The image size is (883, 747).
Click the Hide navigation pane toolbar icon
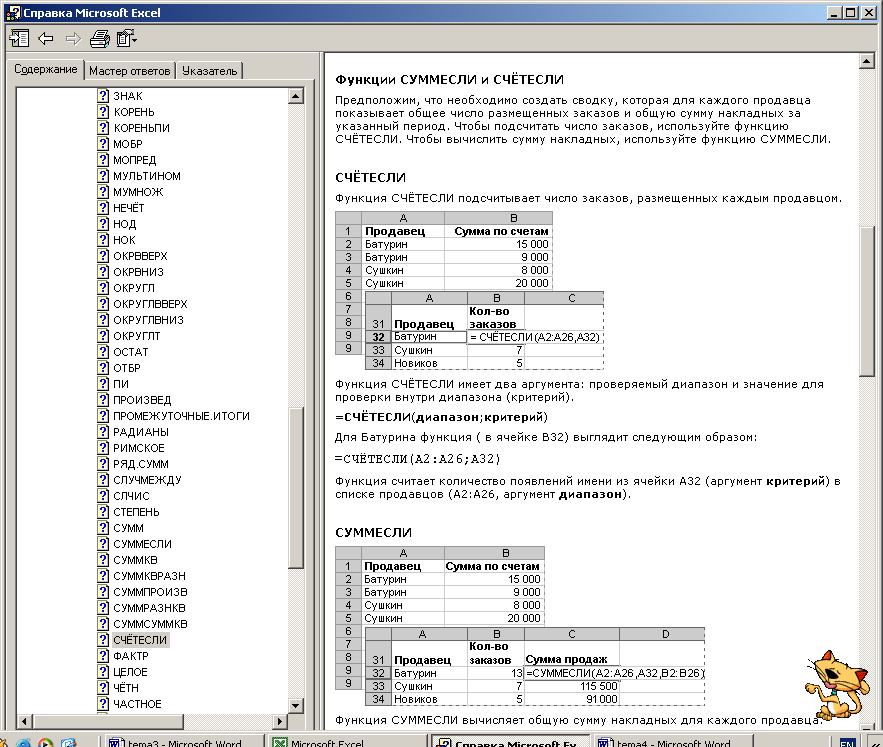pyautogui.click(x=19, y=38)
